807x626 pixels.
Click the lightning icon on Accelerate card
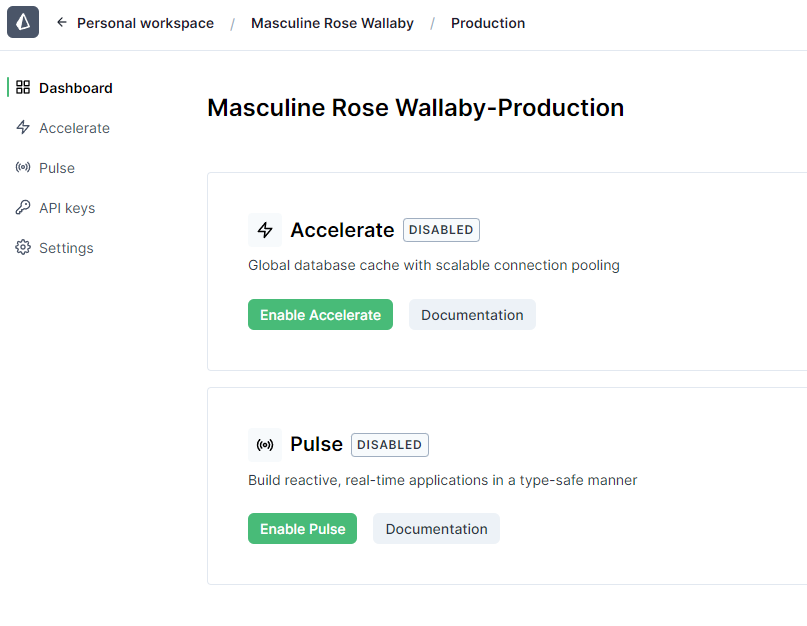click(x=265, y=230)
